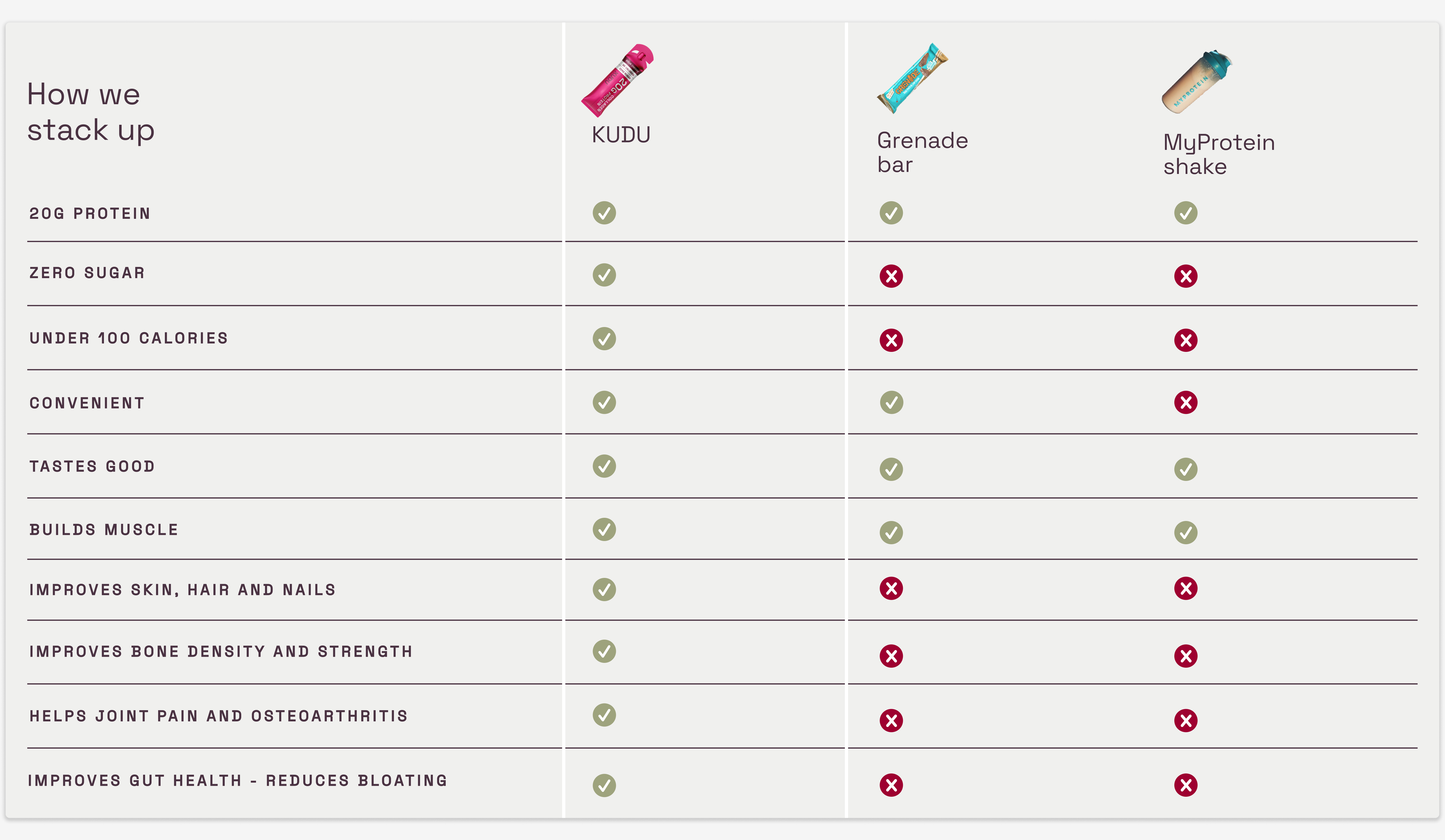The height and width of the screenshot is (840, 1445).
Task: Click the "Zero Sugar" row label
Action: coord(87,273)
